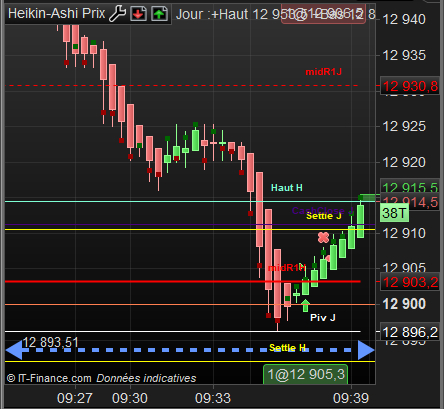Click the left blue arrow at 12 893,51 line
This screenshot has height=409, width=444.
[14, 350]
